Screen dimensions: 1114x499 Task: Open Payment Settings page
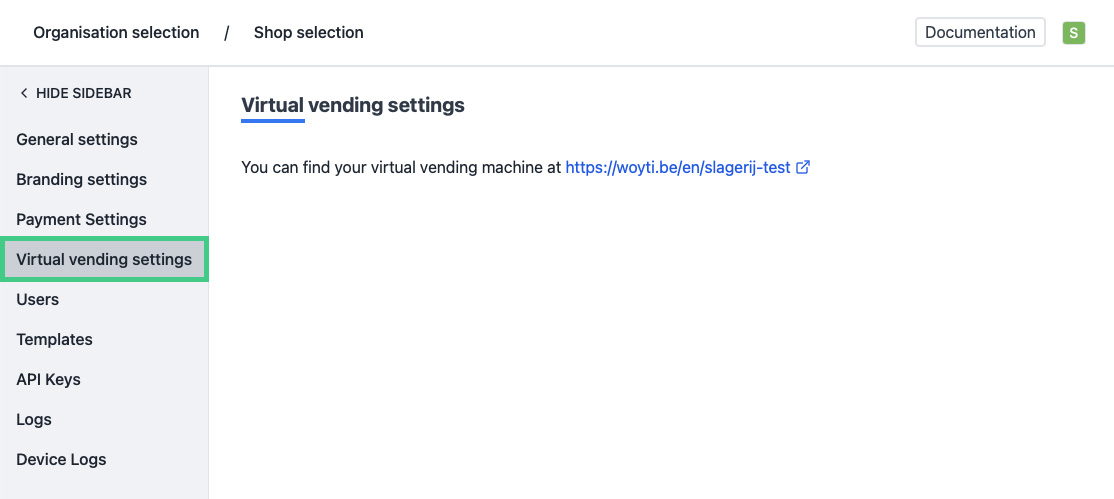click(x=81, y=220)
